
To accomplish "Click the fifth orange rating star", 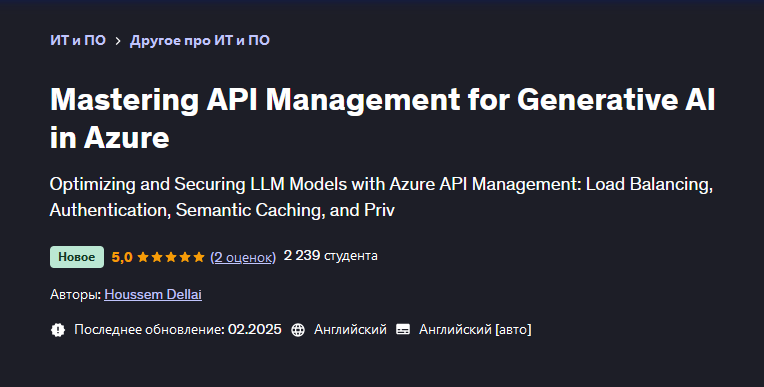I will click(199, 257).
